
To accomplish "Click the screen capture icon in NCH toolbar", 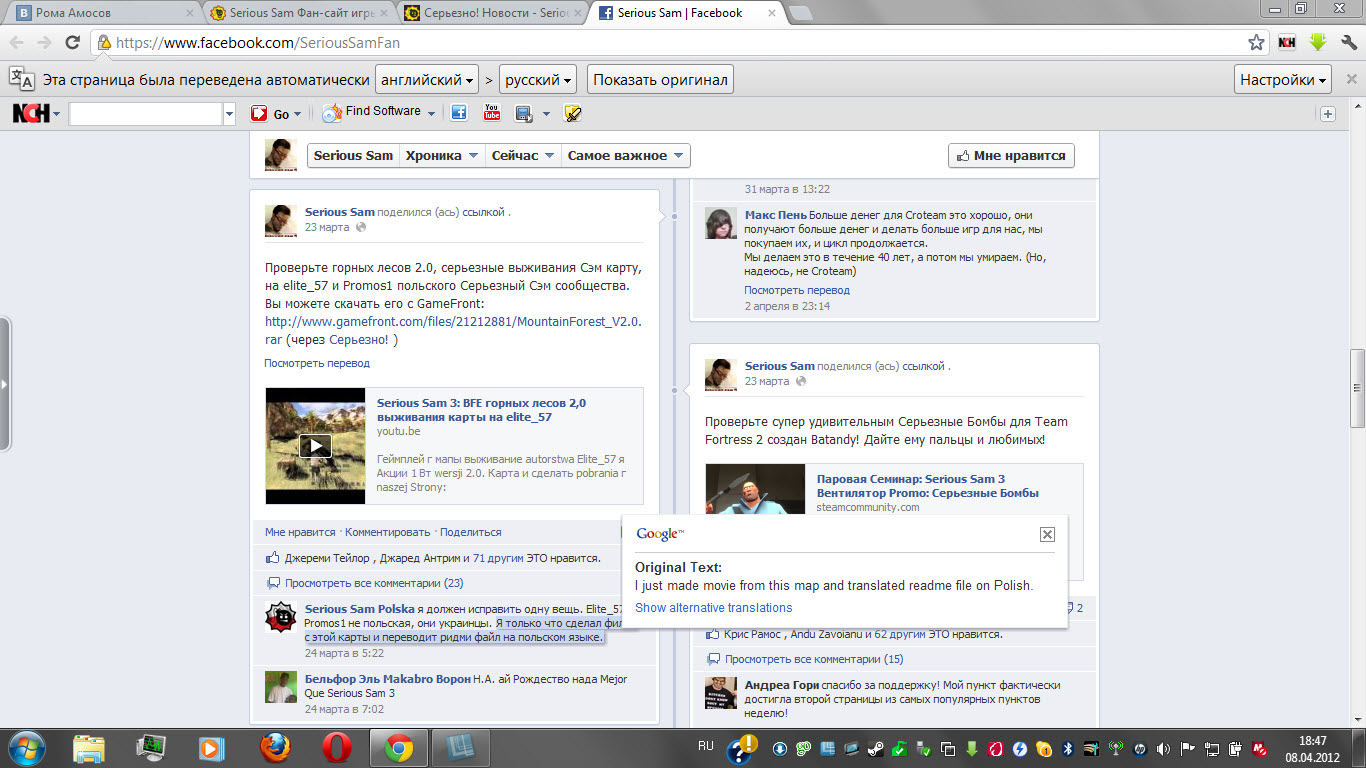I will coord(524,114).
